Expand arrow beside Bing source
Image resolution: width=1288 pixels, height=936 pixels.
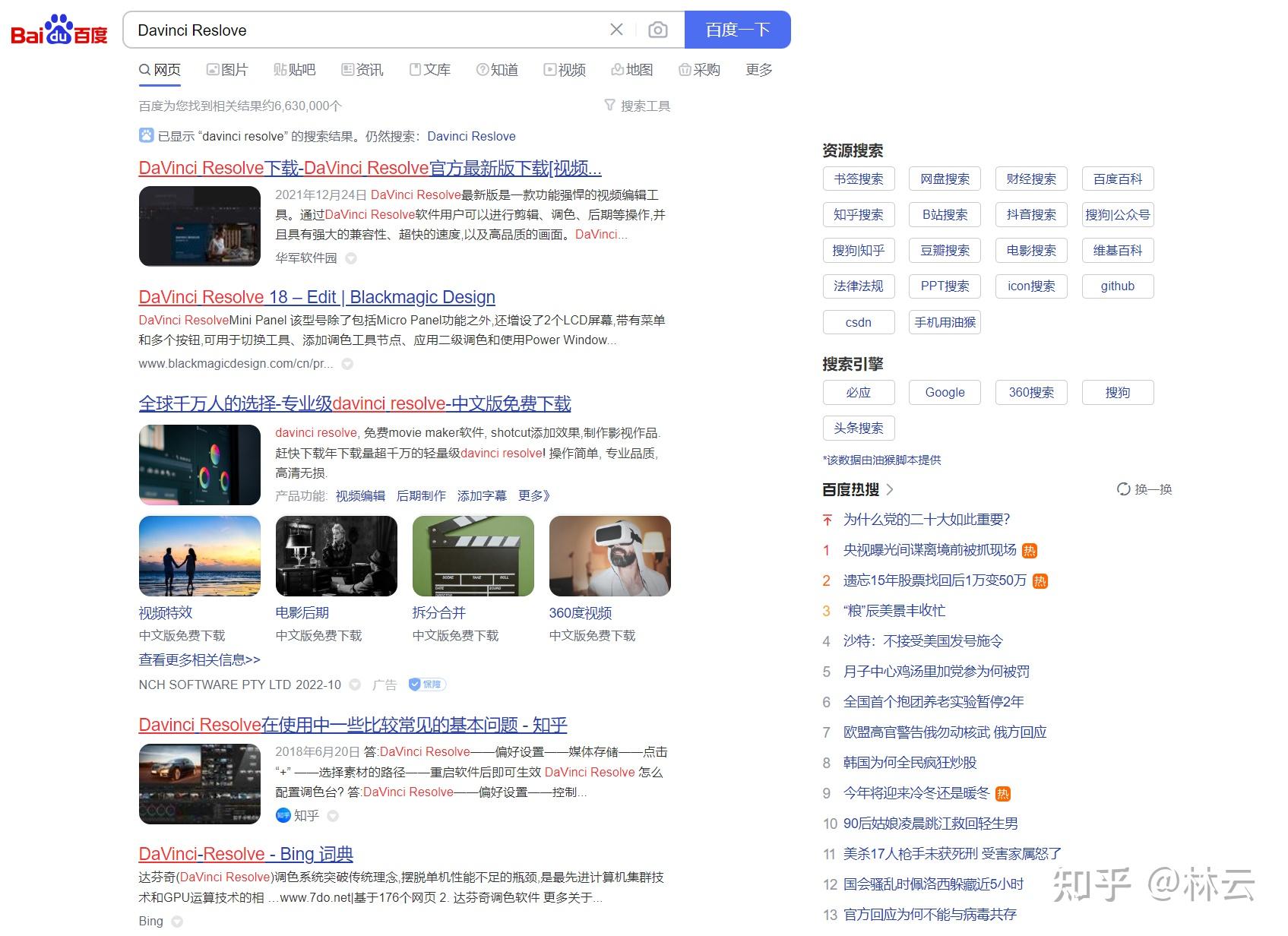[x=177, y=922]
